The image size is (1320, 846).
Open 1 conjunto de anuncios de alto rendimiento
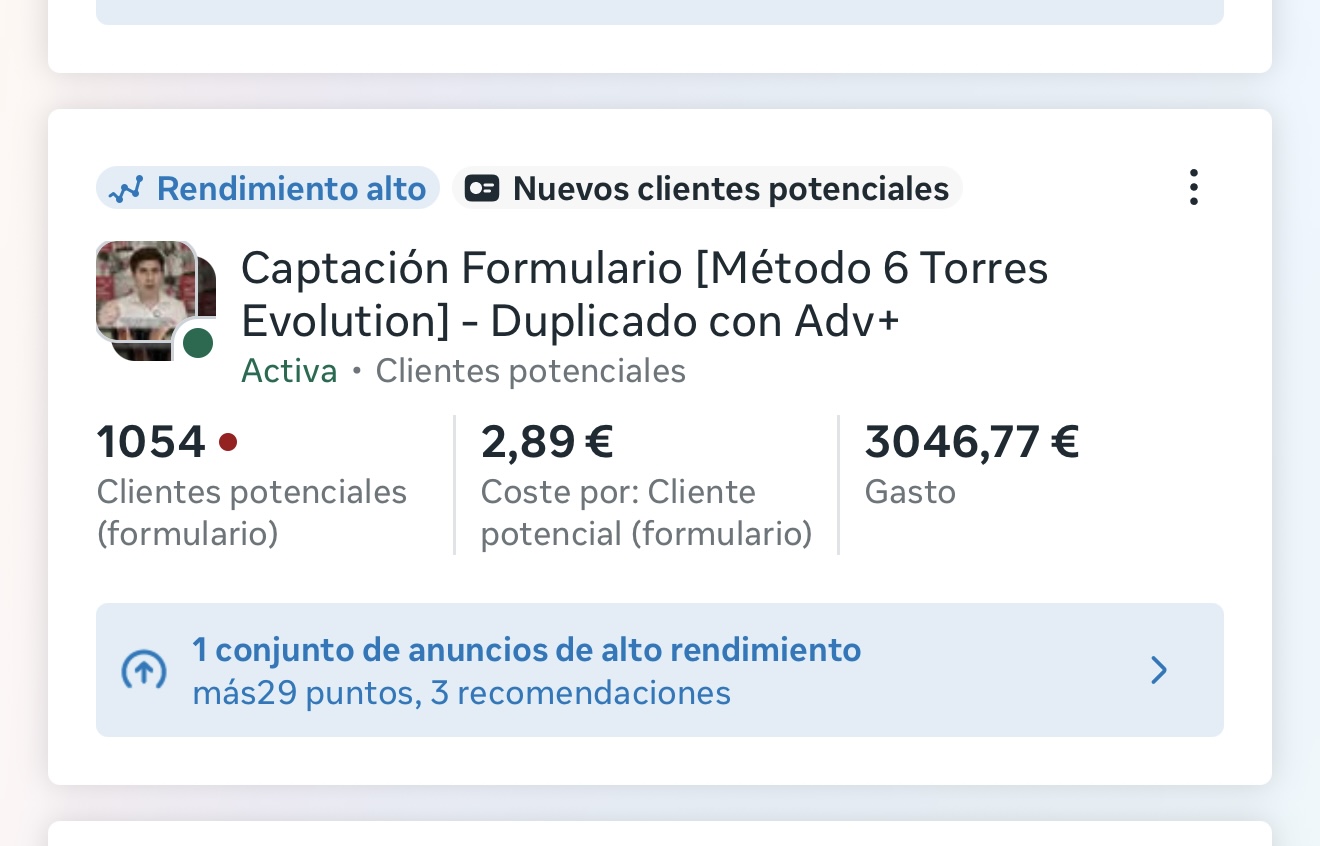pos(526,650)
